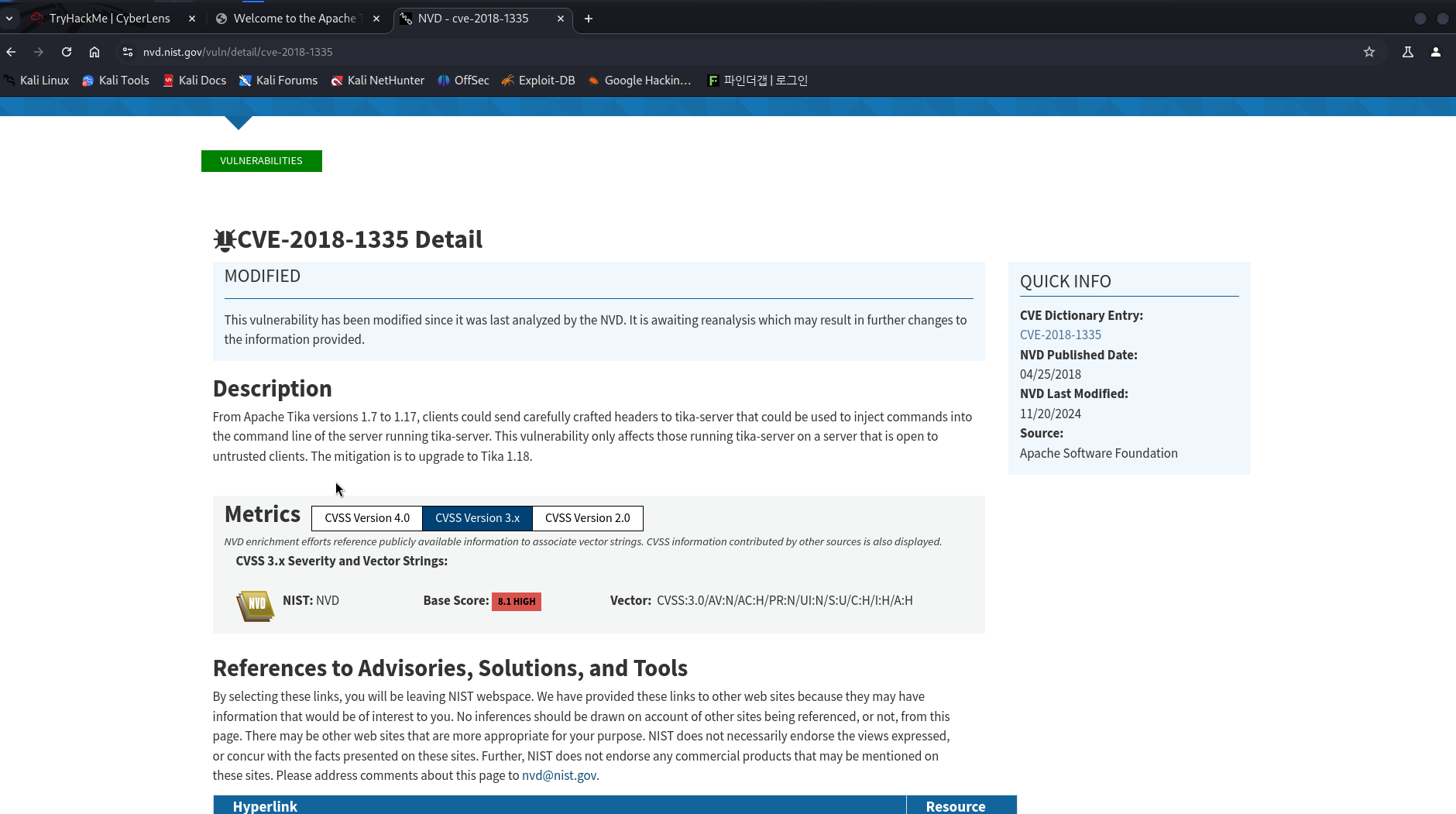Select the NVD - cve-2018-1335 tab
This screenshot has height=814, width=1456.
pyautogui.click(x=472, y=19)
